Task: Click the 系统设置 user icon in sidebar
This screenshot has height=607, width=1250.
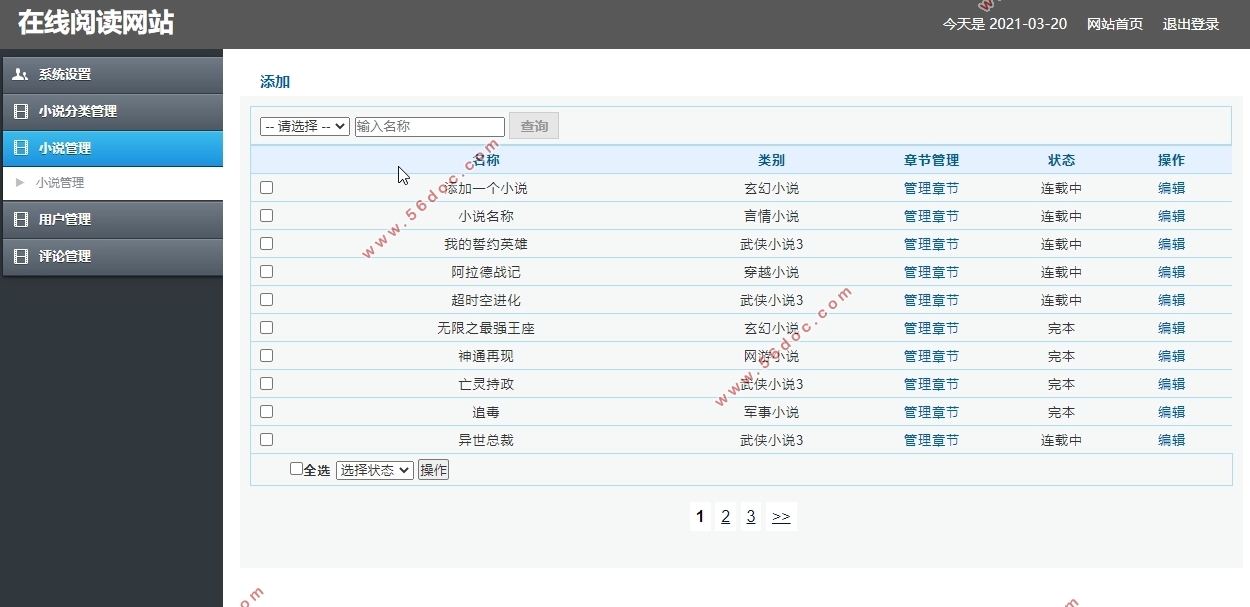Action: point(20,74)
